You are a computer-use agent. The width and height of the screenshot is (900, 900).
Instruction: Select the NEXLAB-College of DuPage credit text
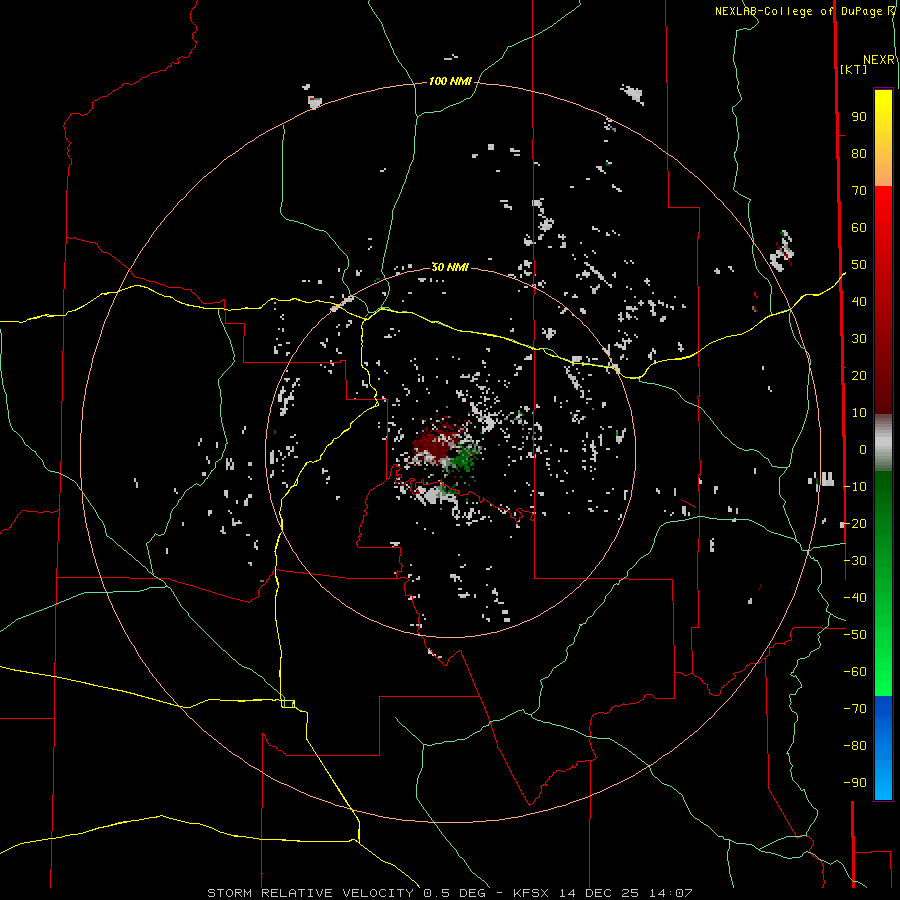pyautogui.click(x=800, y=11)
